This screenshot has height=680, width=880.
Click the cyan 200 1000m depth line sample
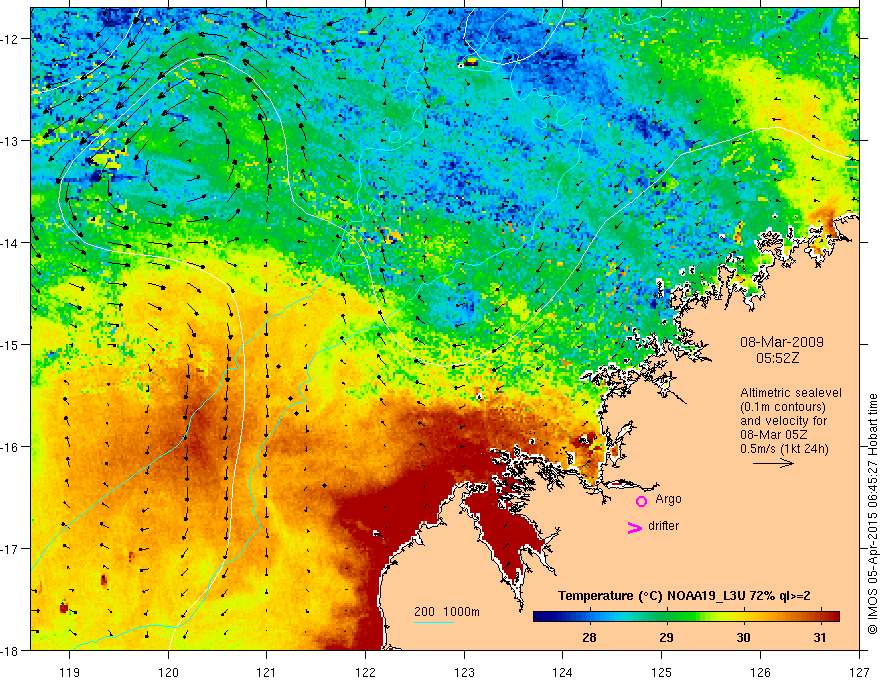pyautogui.click(x=434, y=622)
